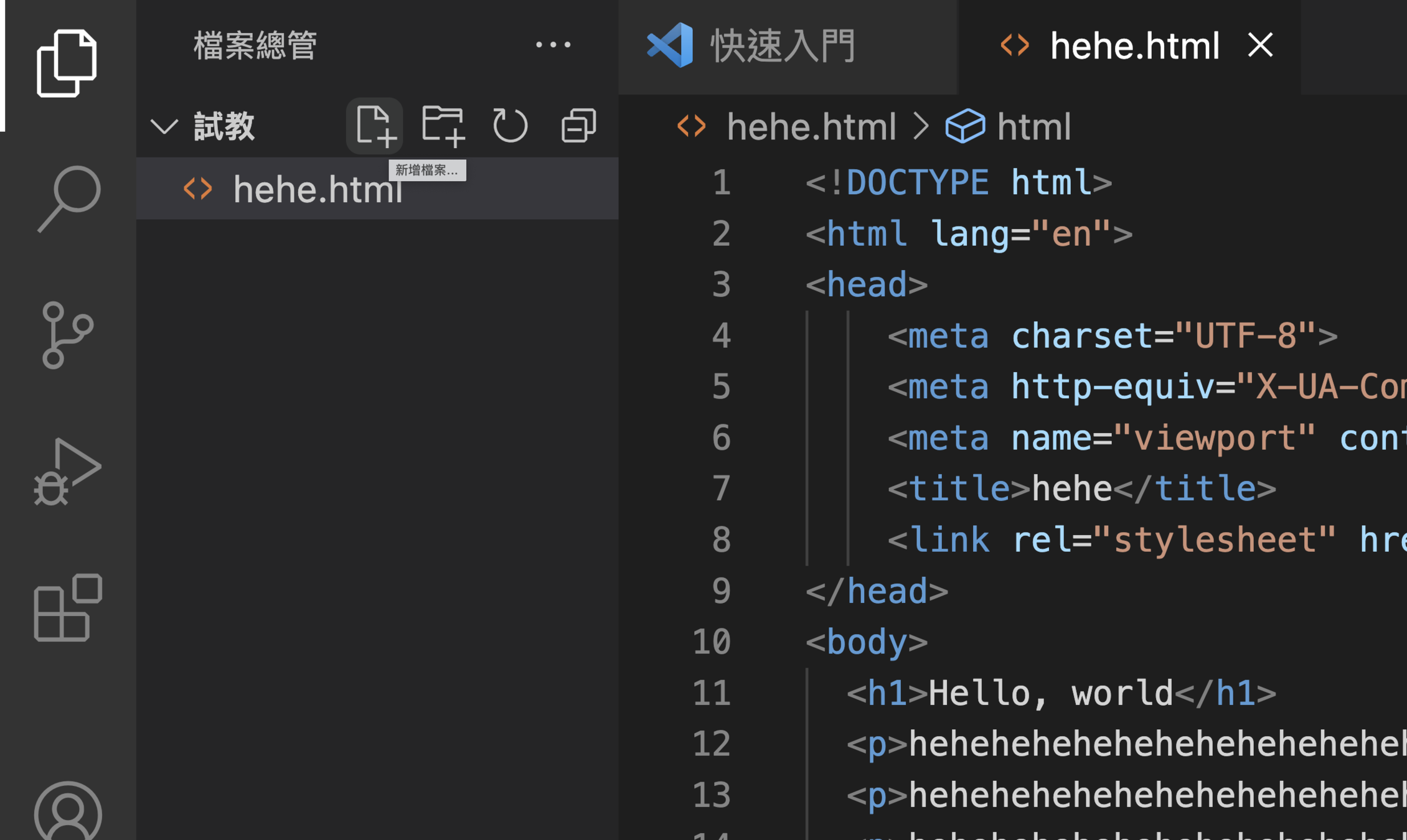Collapse all folders in explorer
The height and width of the screenshot is (840, 1407).
[x=578, y=126]
